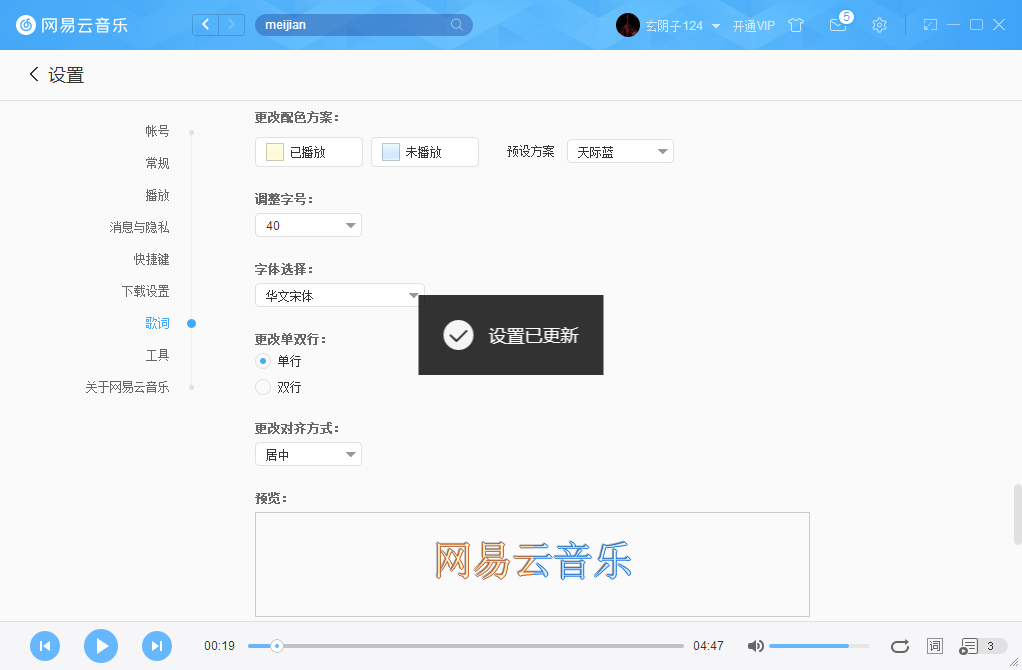The image size is (1022, 670).
Task: Click the lyrics (词) icon
Action: pyautogui.click(x=934, y=646)
